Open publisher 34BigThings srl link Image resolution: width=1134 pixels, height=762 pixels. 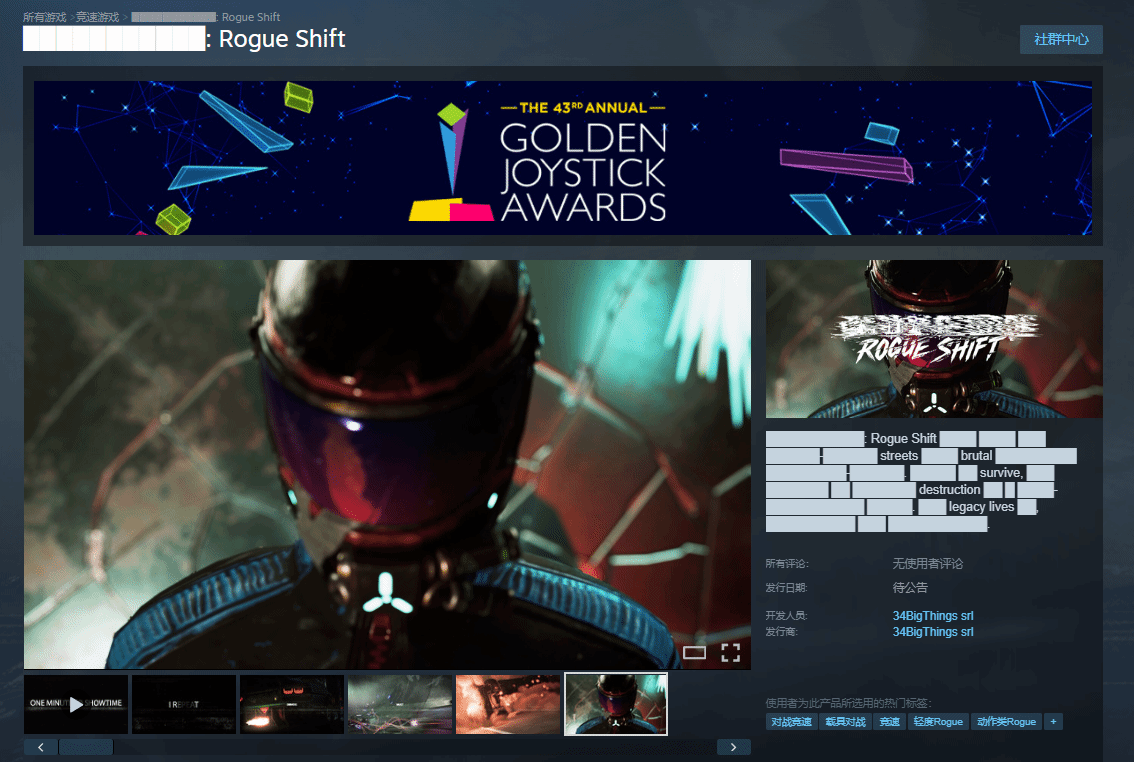pyautogui.click(x=932, y=632)
